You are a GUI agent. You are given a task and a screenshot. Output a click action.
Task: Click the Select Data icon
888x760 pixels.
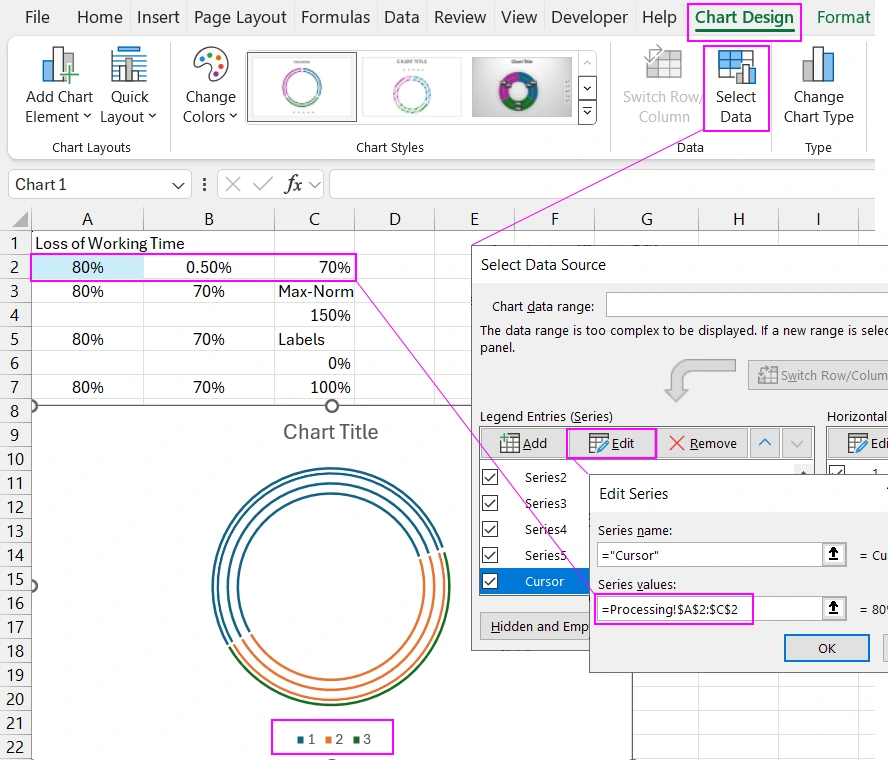point(737,85)
